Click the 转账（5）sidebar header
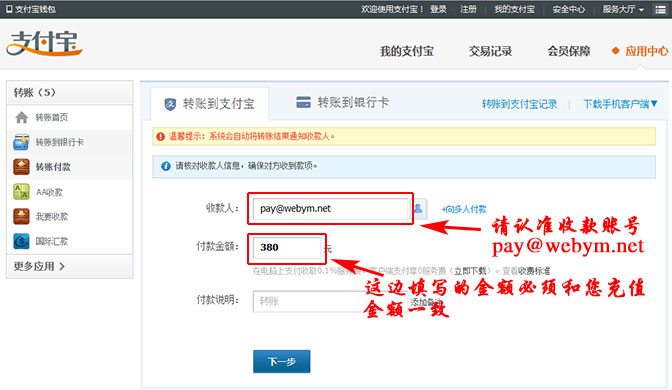Image resolution: width=672 pixels, height=390 pixels. pyautogui.click(x=69, y=93)
